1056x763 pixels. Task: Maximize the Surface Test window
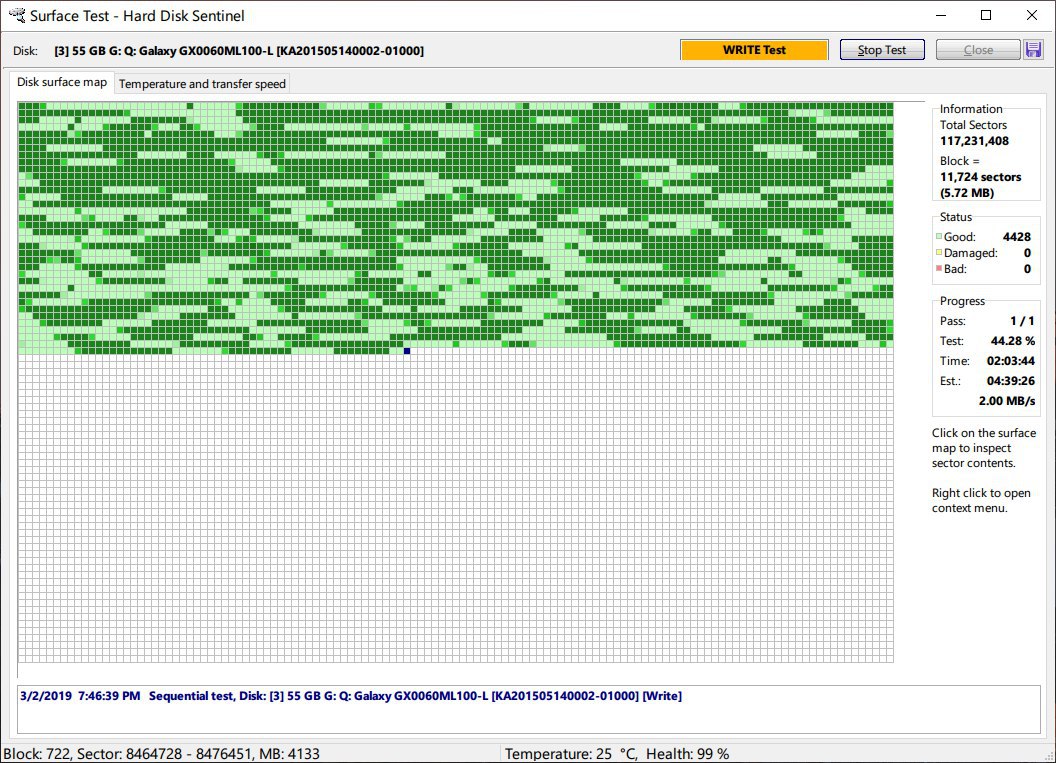click(x=986, y=15)
